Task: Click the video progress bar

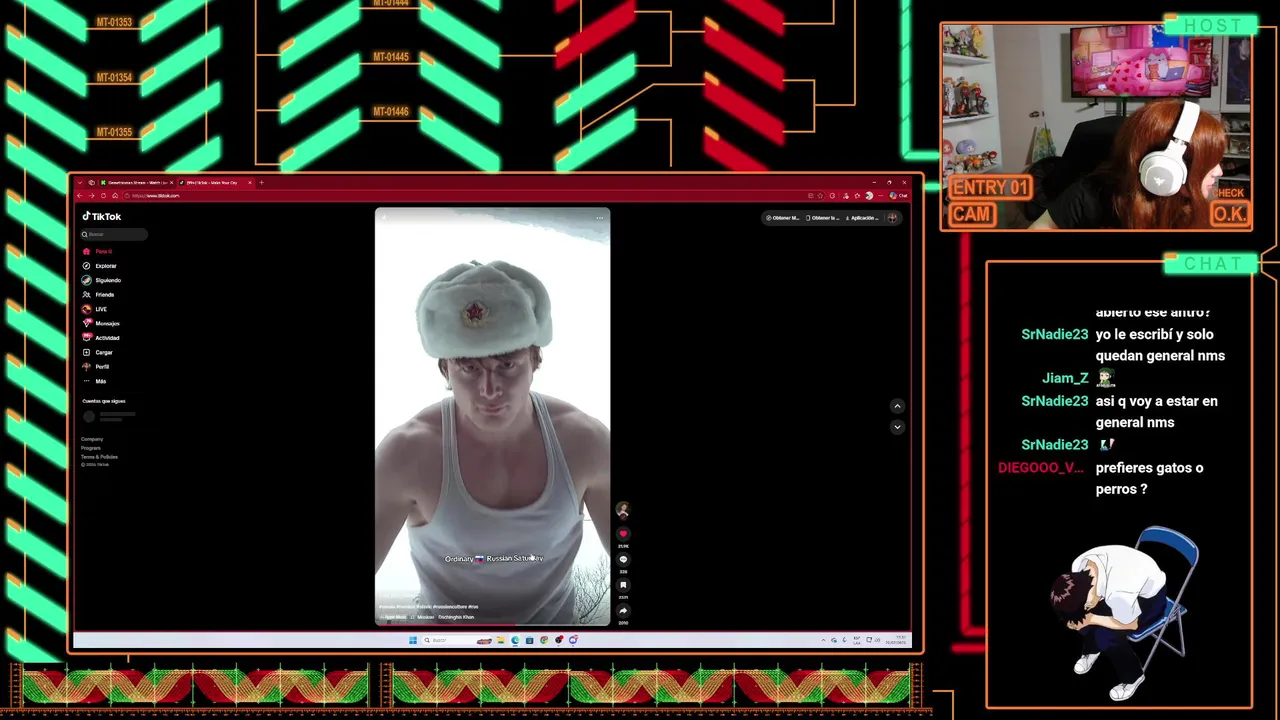Action: [x=492, y=625]
